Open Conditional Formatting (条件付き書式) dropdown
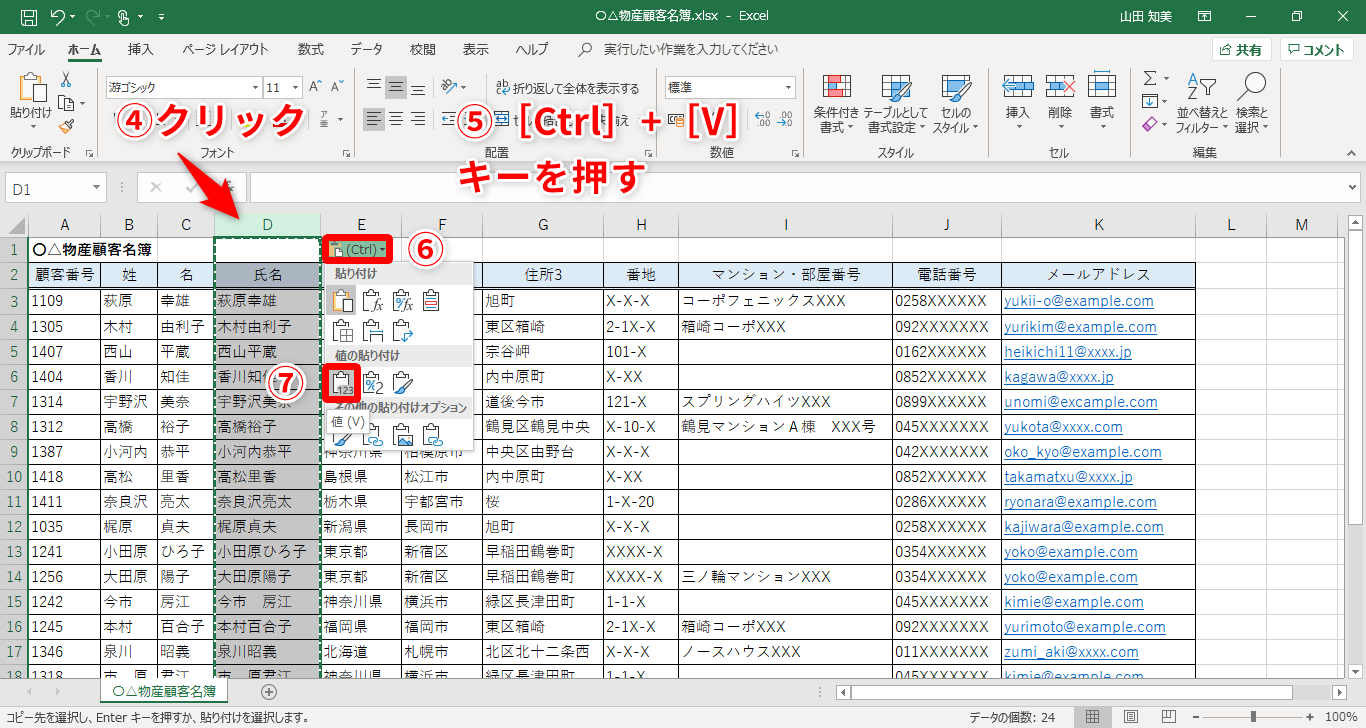1366x728 pixels. [836, 103]
